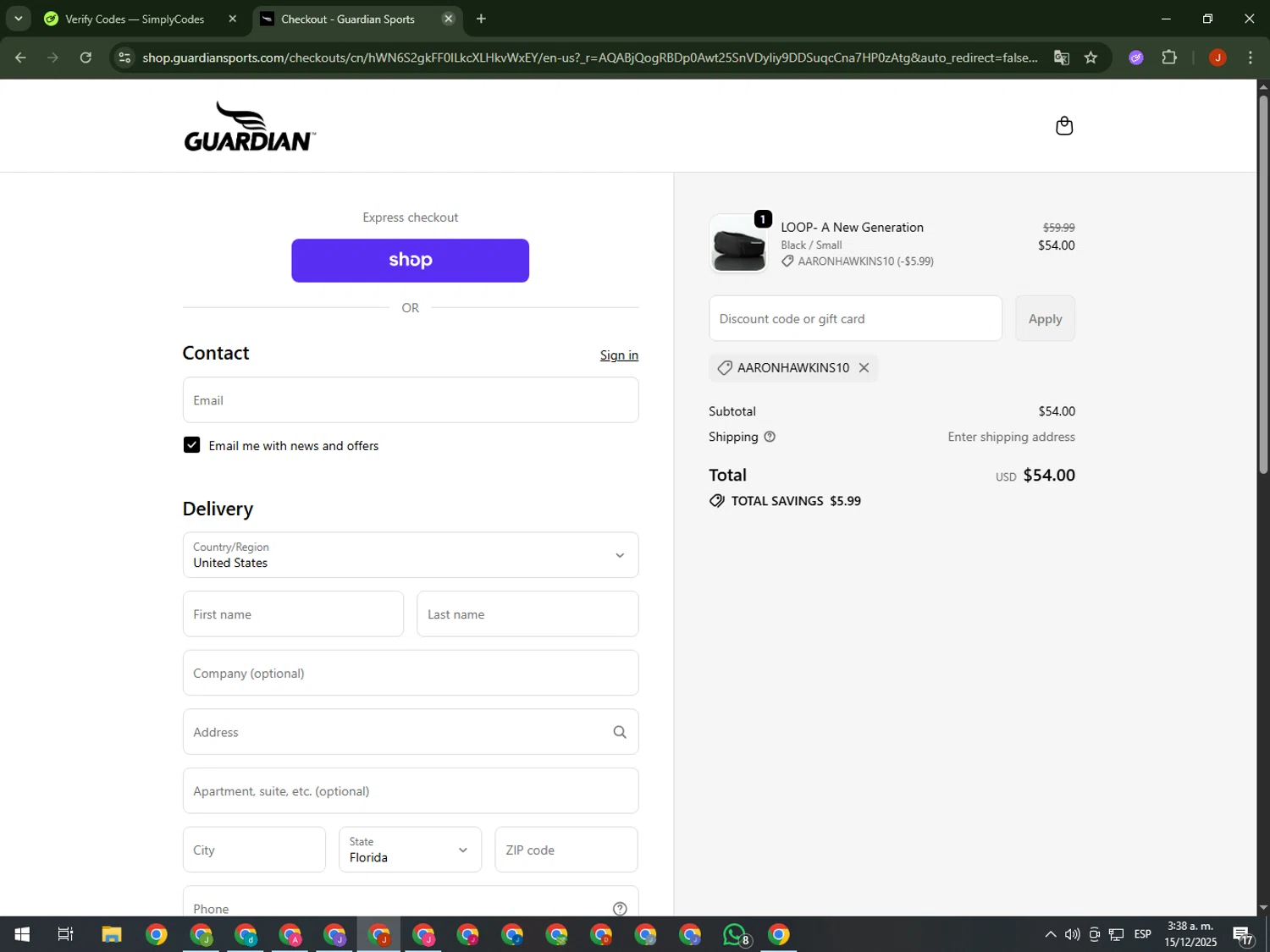Remove the AARONHAWKINS10 discount code
The height and width of the screenshot is (952, 1270).
(x=864, y=367)
